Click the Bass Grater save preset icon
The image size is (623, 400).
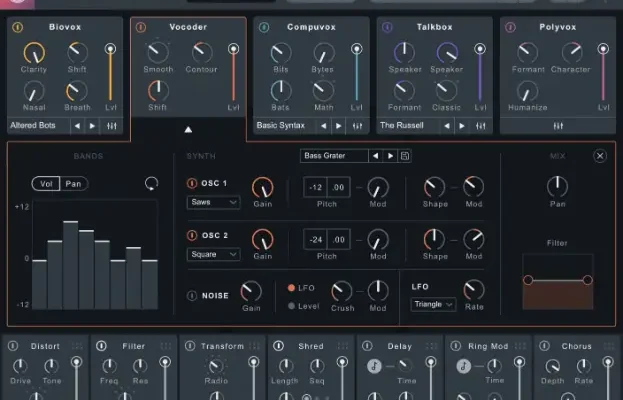tap(405, 156)
